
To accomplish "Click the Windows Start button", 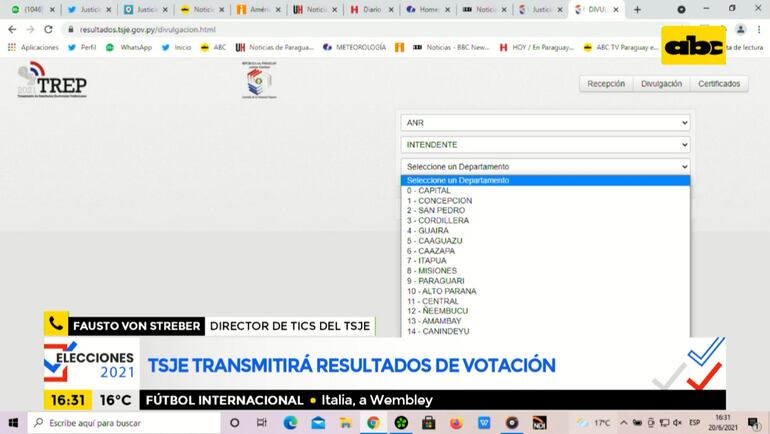I will 14,423.
